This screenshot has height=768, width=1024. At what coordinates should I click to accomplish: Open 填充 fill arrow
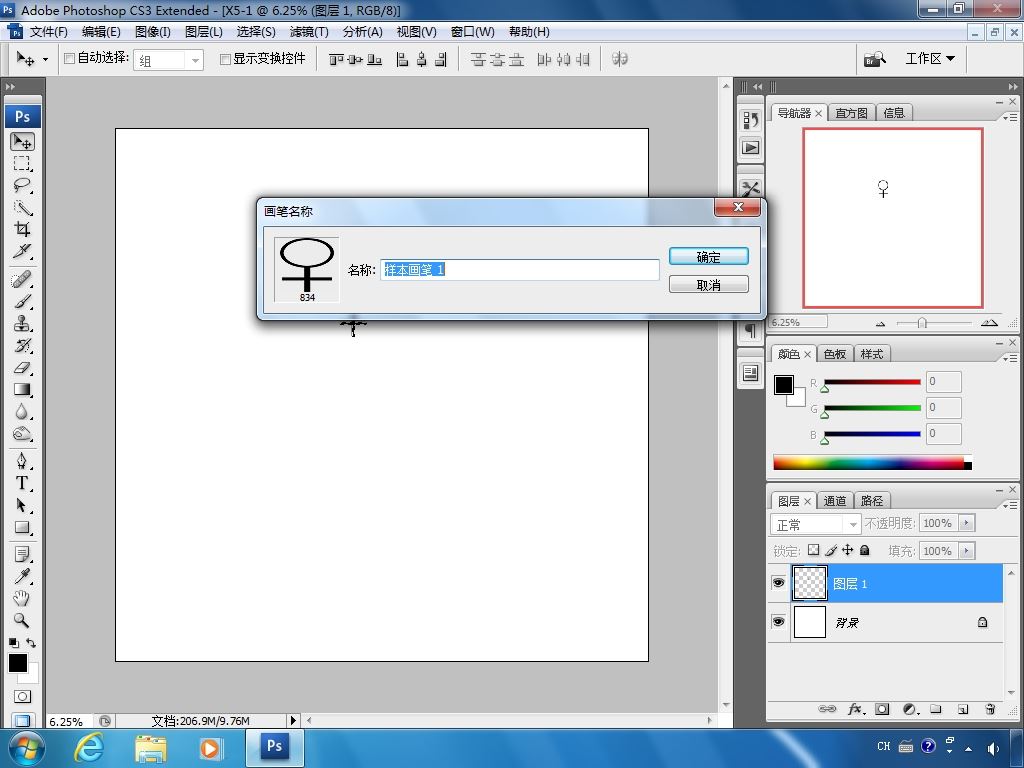[967, 551]
